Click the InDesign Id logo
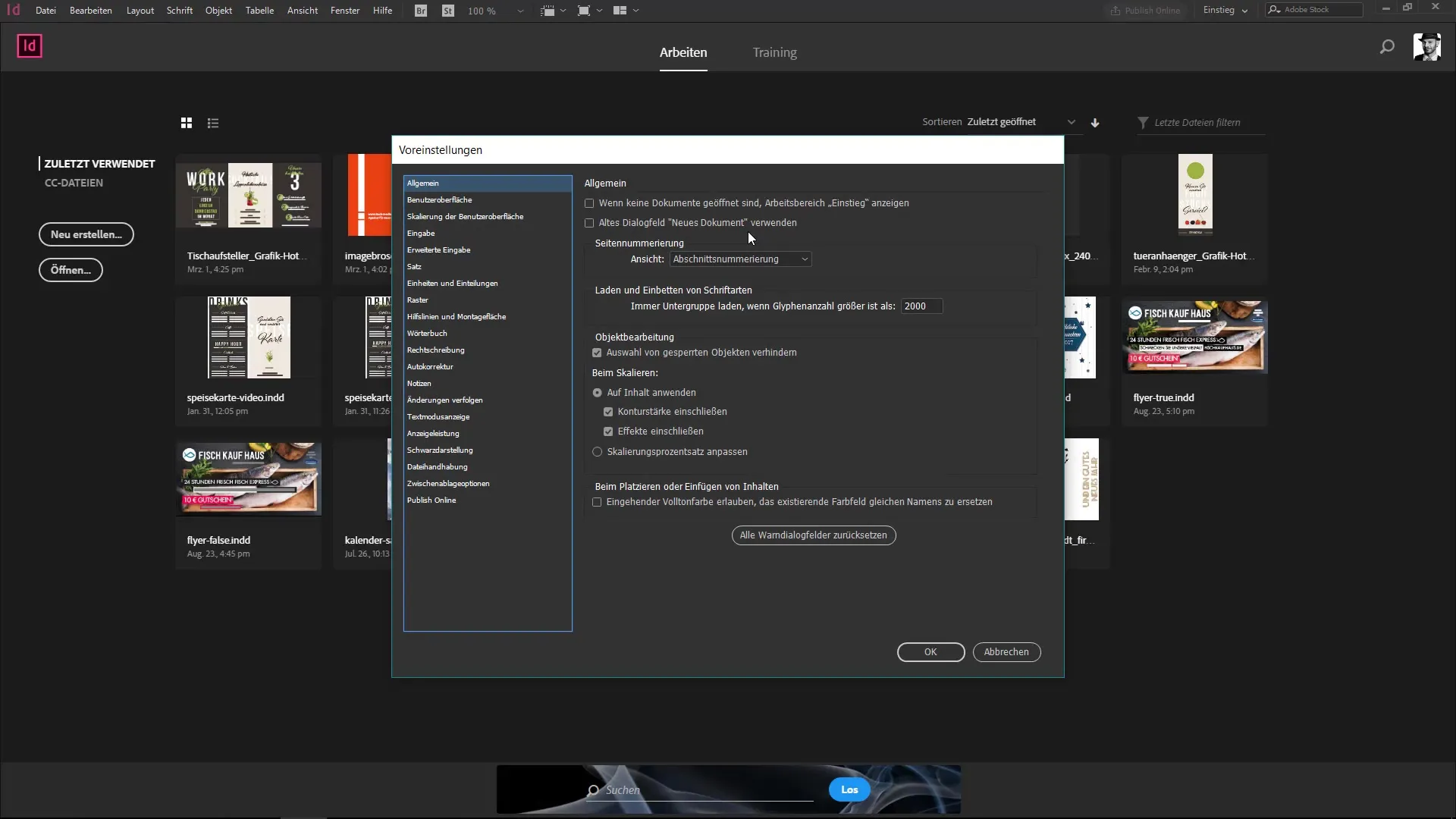Viewport: 1456px width, 819px height. 30,46
